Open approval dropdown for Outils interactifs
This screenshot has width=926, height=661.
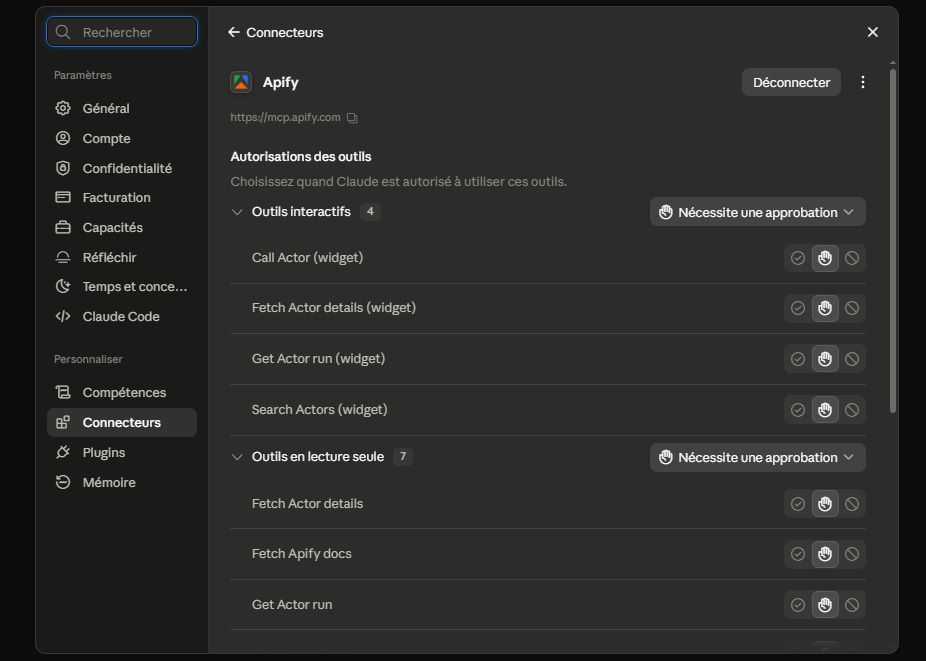click(758, 212)
